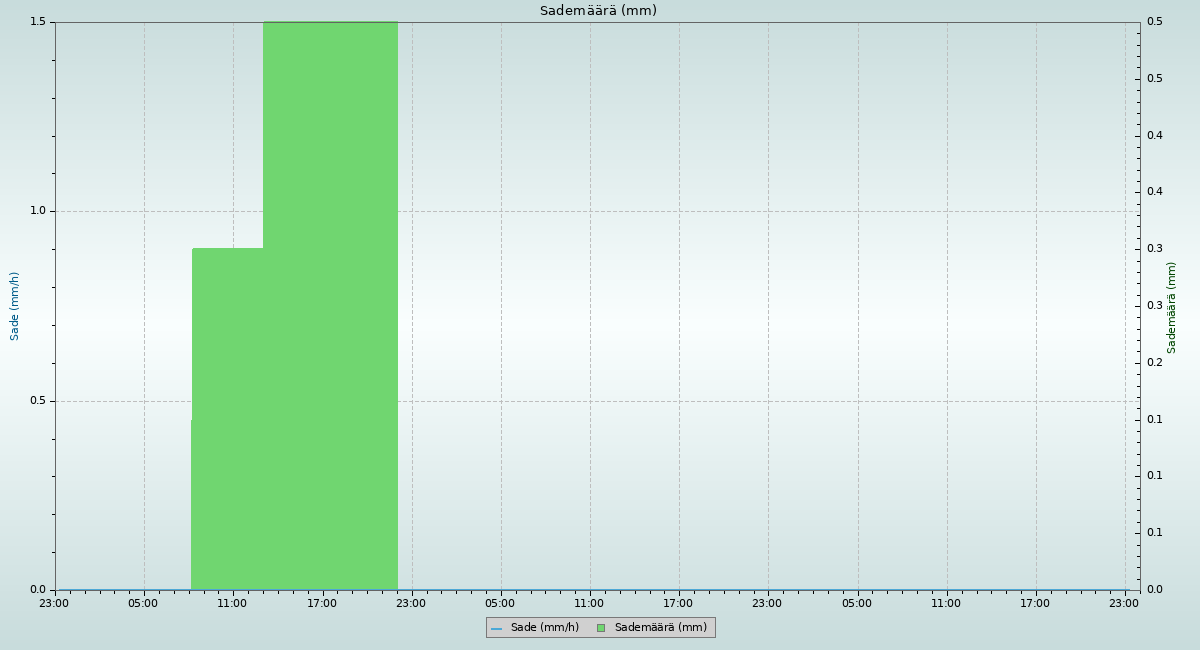Click the first 11:00 label on the time axis
This screenshot has height=650, width=1200.
point(233,603)
